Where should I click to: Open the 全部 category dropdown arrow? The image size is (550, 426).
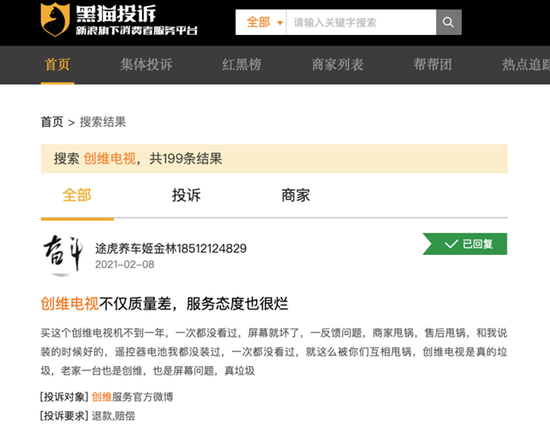pos(280,23)
